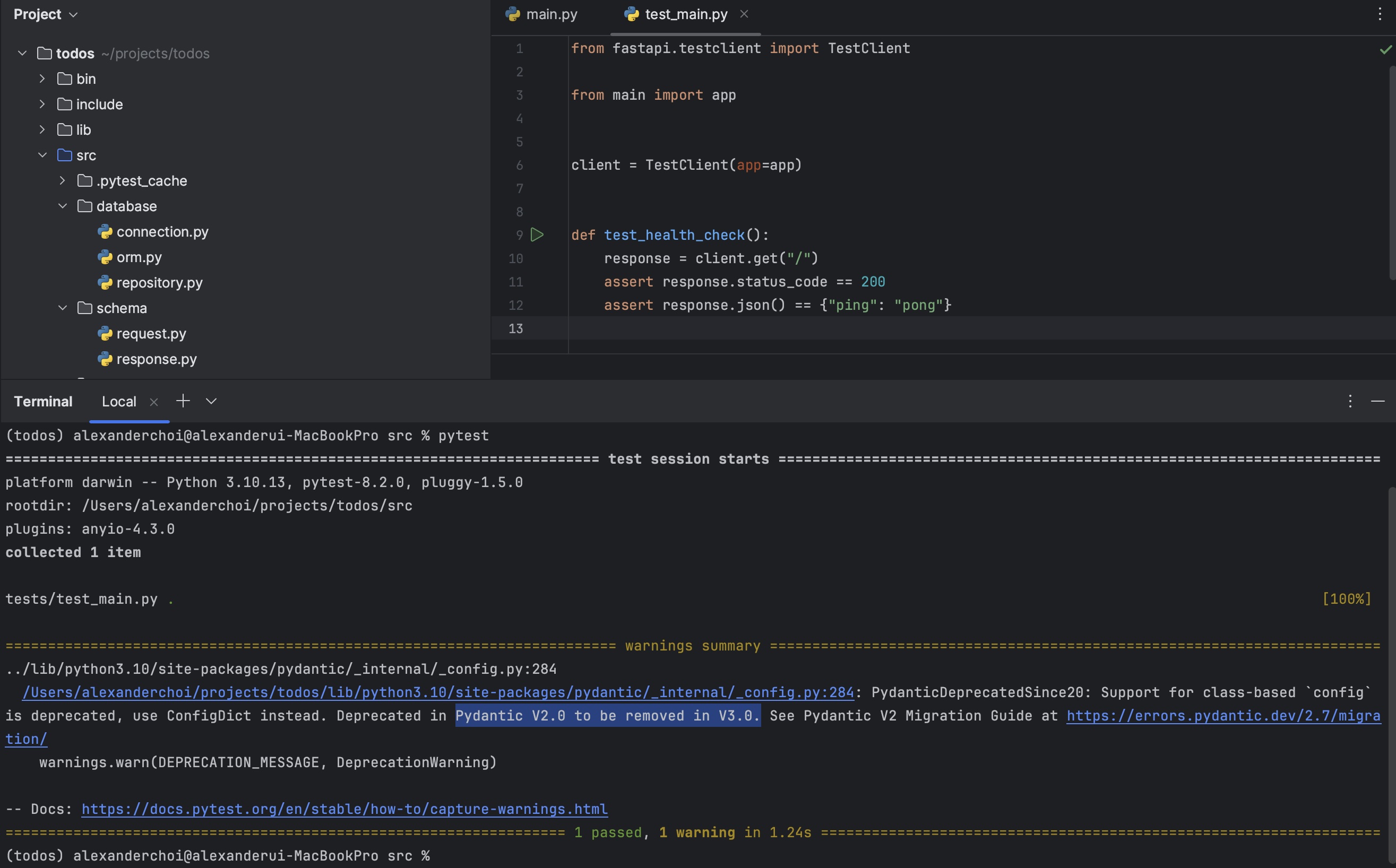Click 'collected 1 item' terminal text
1396x868 pixels.
tap(73, 552)
